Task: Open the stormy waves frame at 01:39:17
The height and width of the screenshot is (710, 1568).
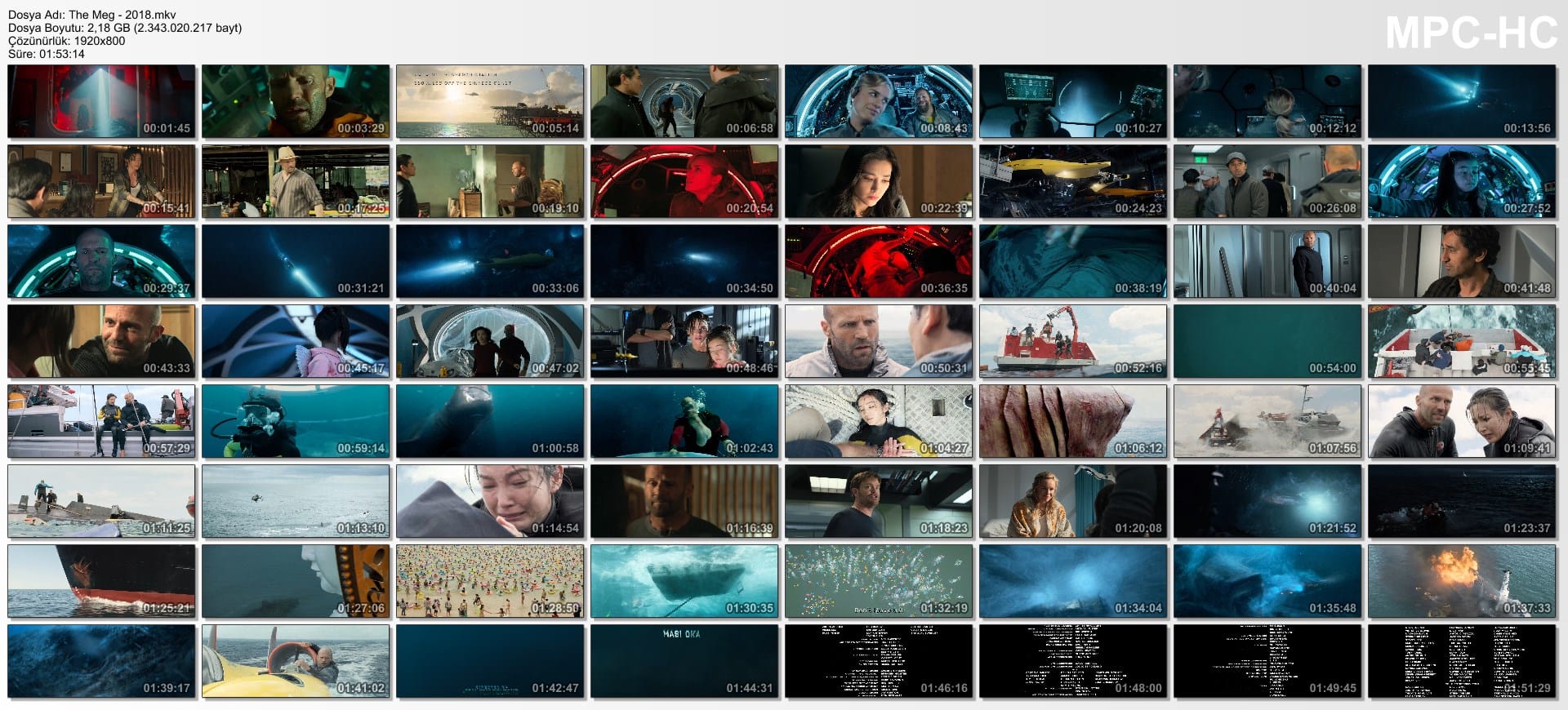Action: click(101, 661)
